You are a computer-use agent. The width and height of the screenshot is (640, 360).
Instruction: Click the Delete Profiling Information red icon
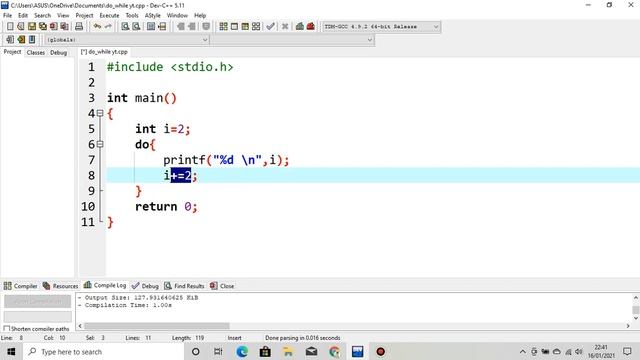pyautogui.click(x=311, y=27)
